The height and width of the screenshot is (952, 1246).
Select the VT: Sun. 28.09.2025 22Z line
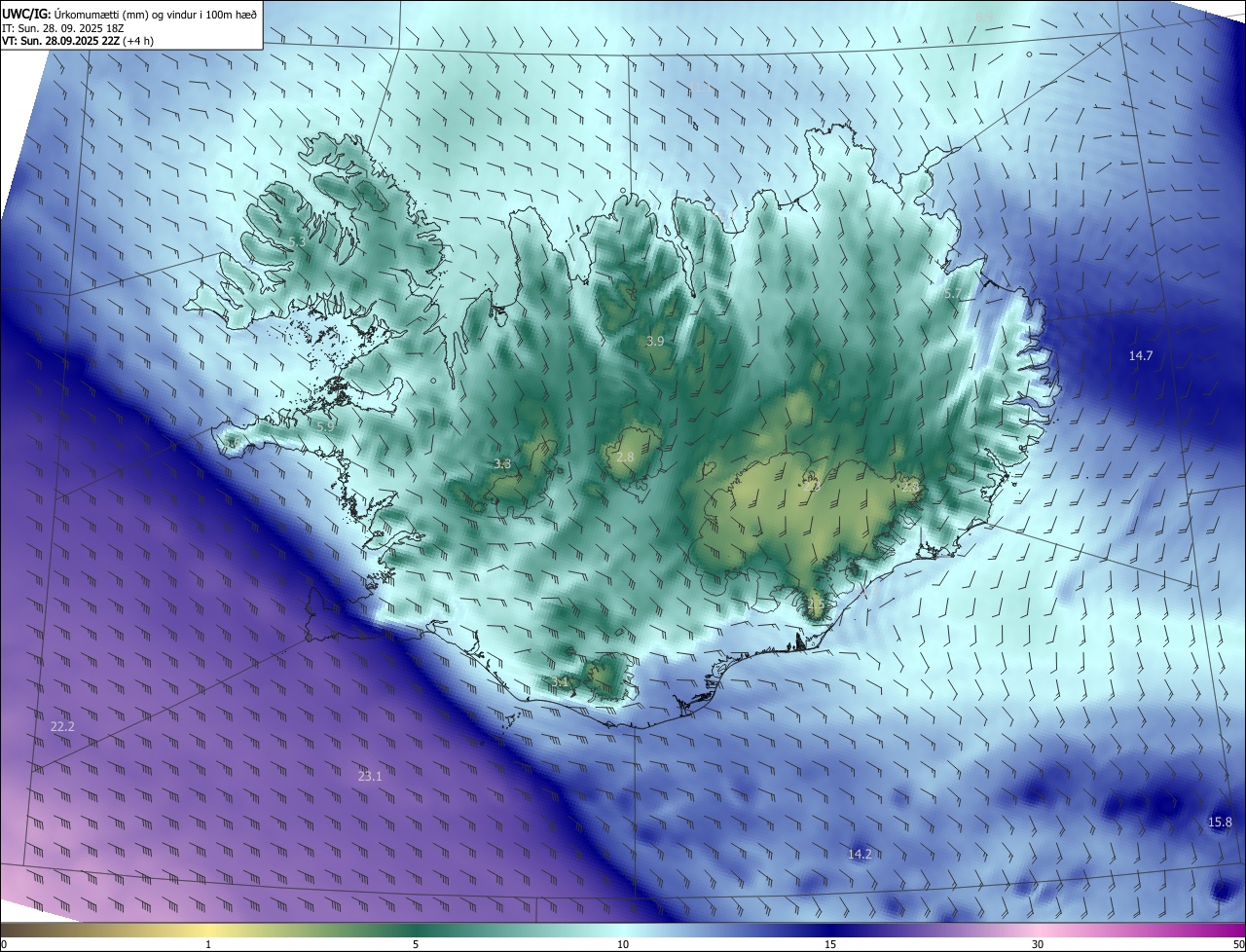78,41
